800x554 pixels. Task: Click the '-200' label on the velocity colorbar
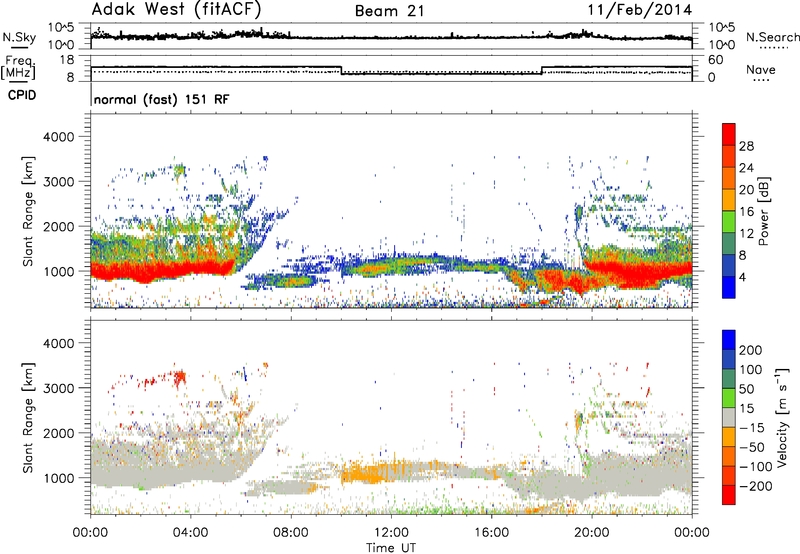[x=756, y=486]
